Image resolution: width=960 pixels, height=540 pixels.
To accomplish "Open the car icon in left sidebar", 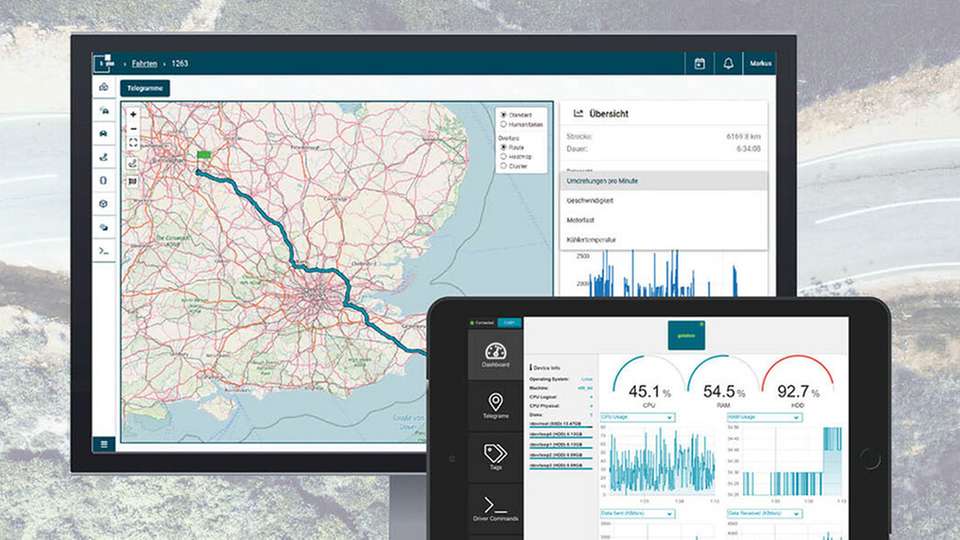I will tap(104, 133).
